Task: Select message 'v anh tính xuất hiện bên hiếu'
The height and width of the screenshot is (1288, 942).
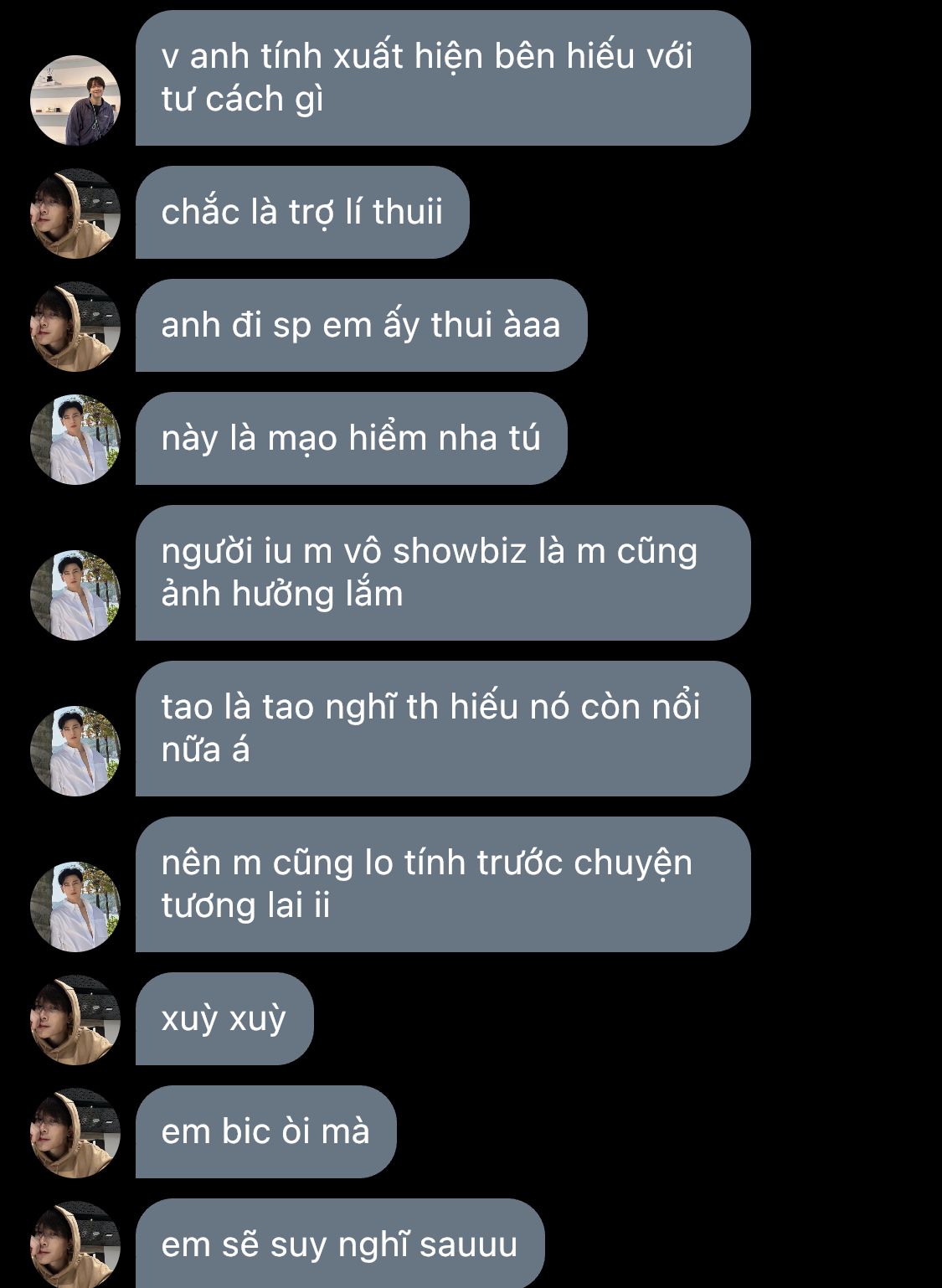Action: pos(443,78)
